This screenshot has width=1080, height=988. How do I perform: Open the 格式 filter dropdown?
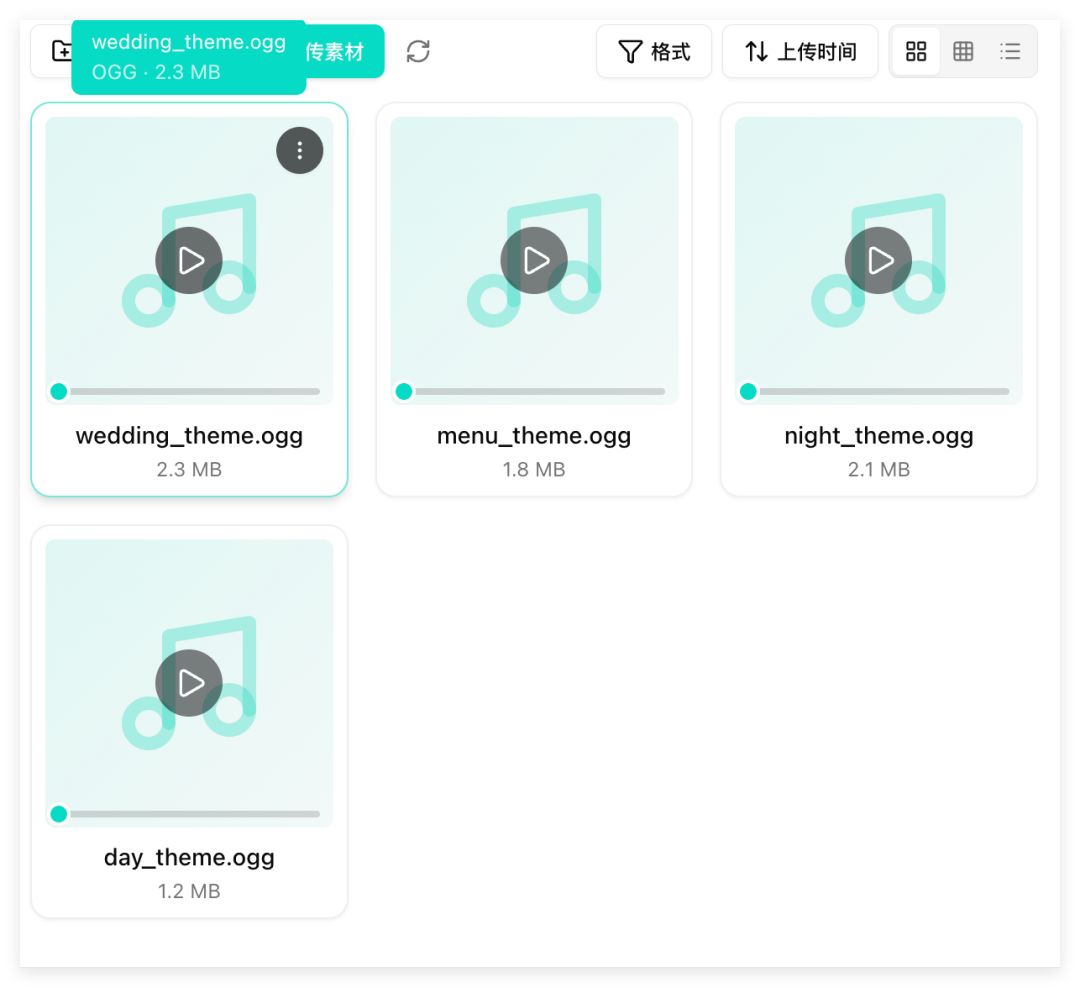(x=654, y=52)
